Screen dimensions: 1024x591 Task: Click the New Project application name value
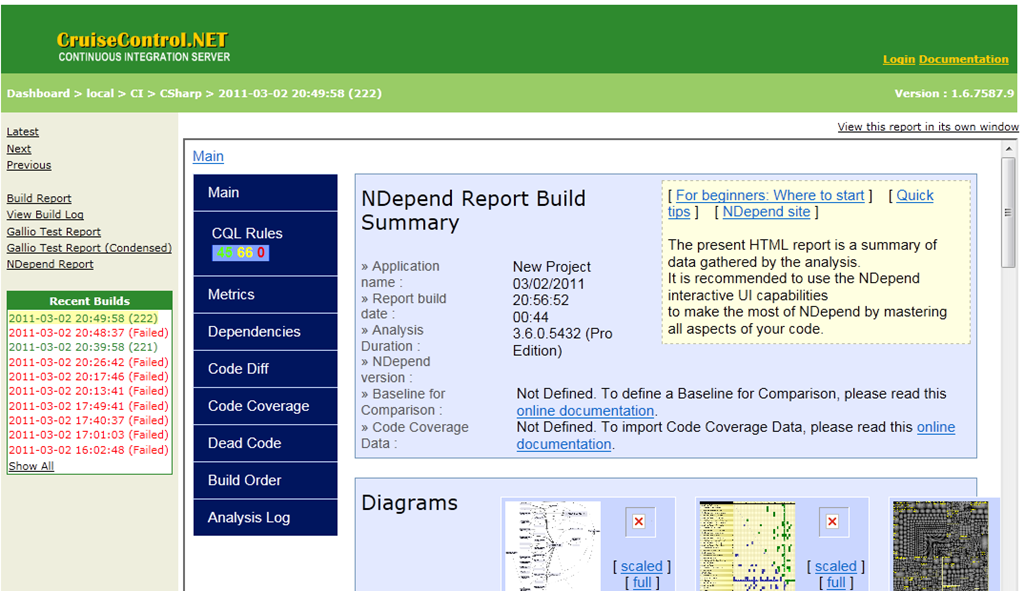pos(552,267)
